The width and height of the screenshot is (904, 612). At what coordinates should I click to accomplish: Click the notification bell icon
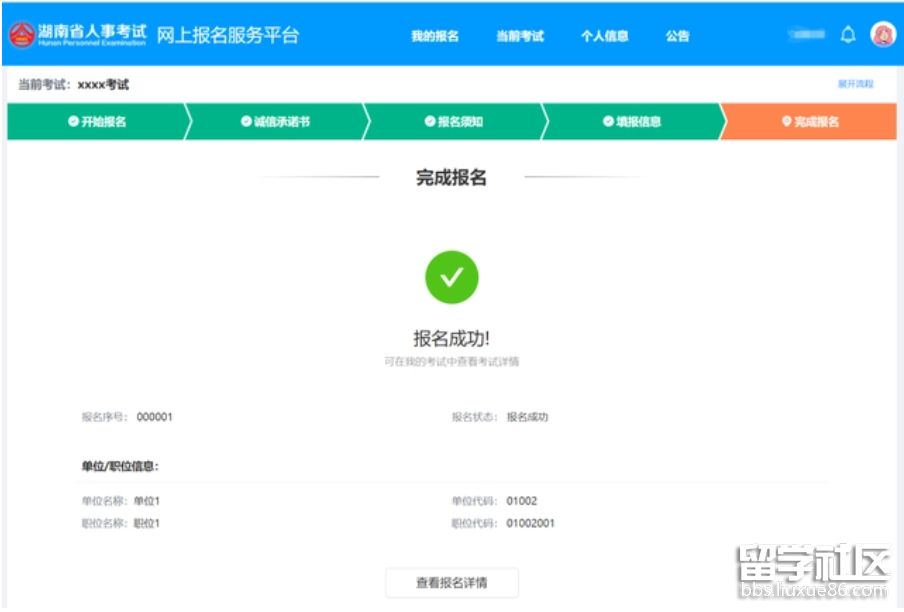coord(848,35)
